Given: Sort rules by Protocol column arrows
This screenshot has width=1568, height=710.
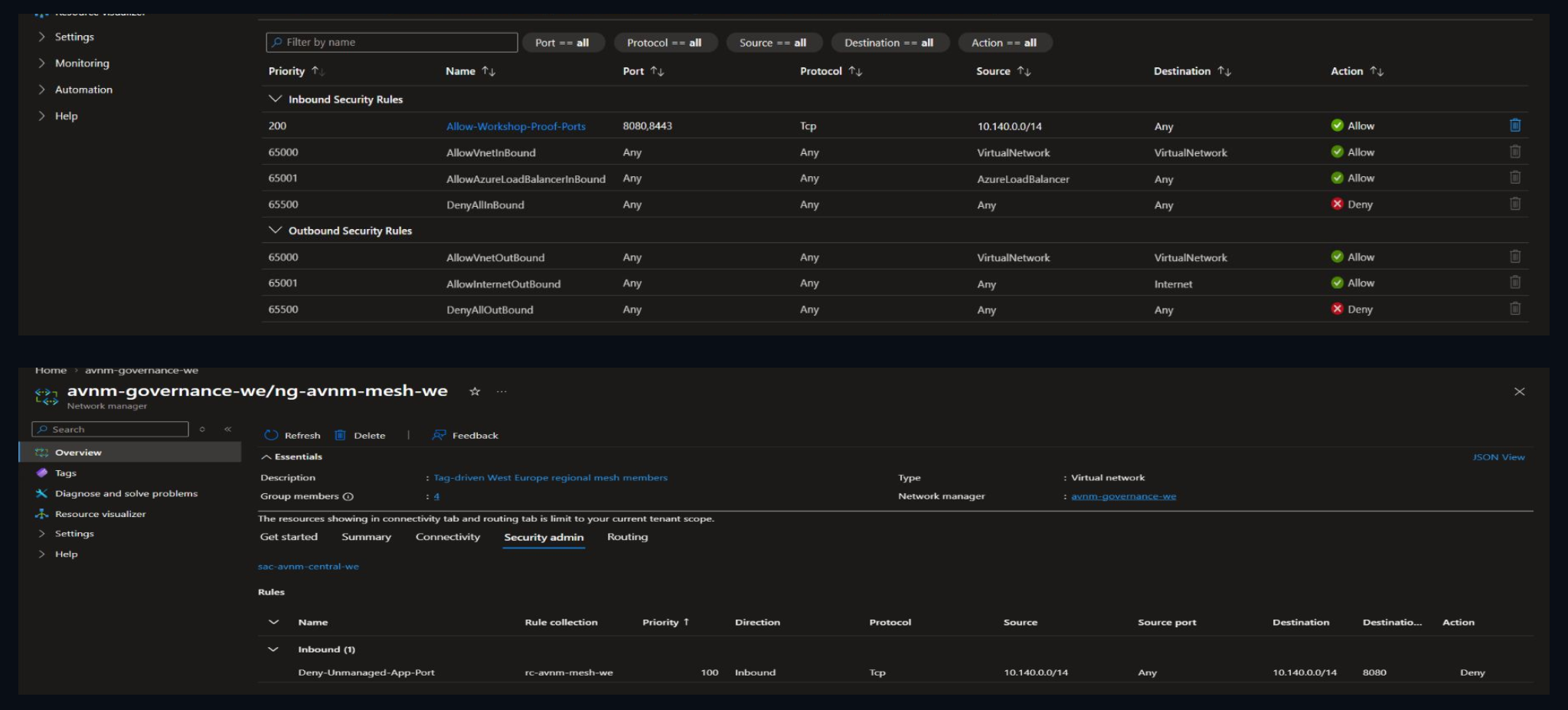Looking at the screenshot, I should coord(855,71).
